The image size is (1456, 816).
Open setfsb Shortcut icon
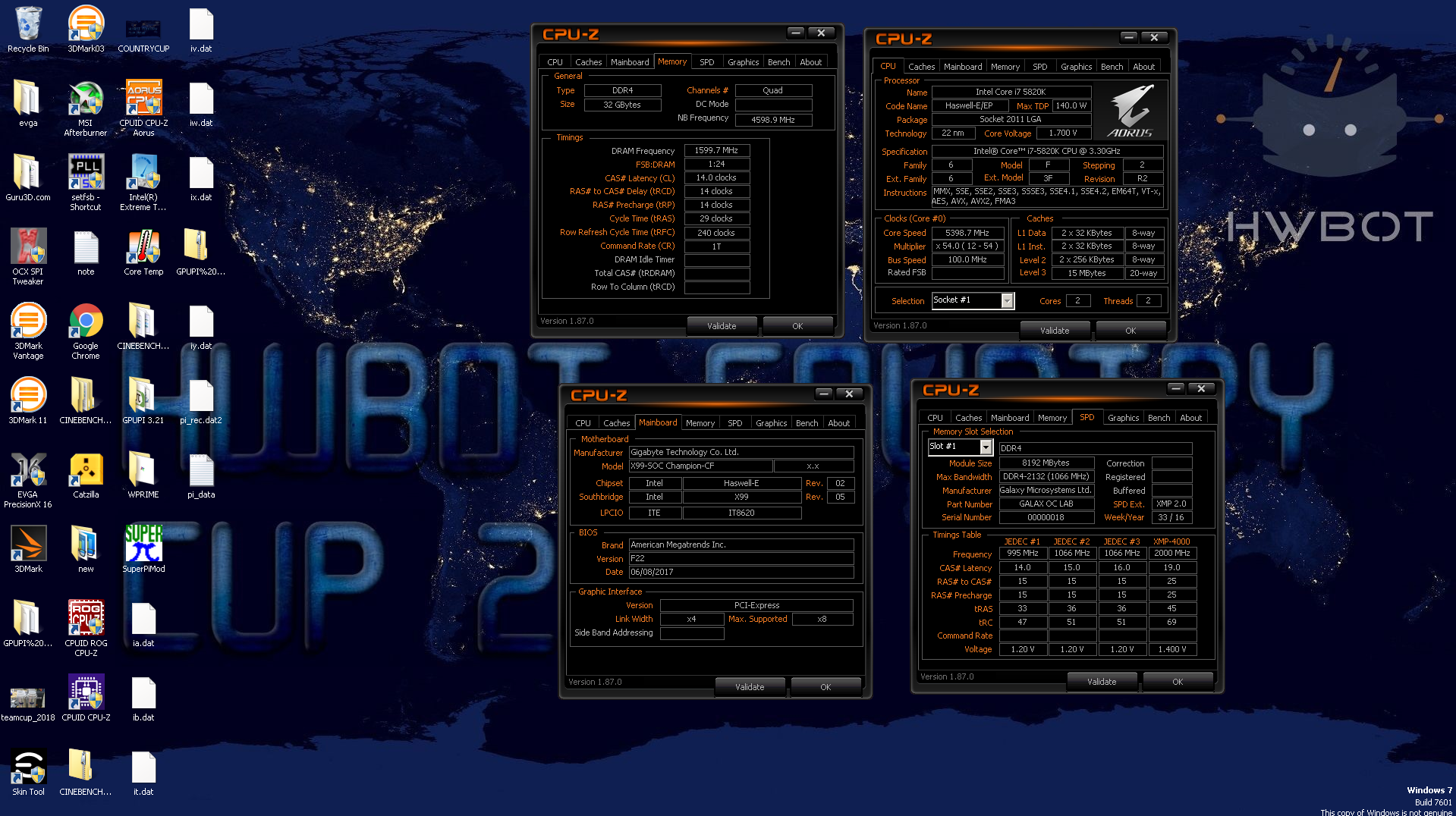click(x=86, y=183)
